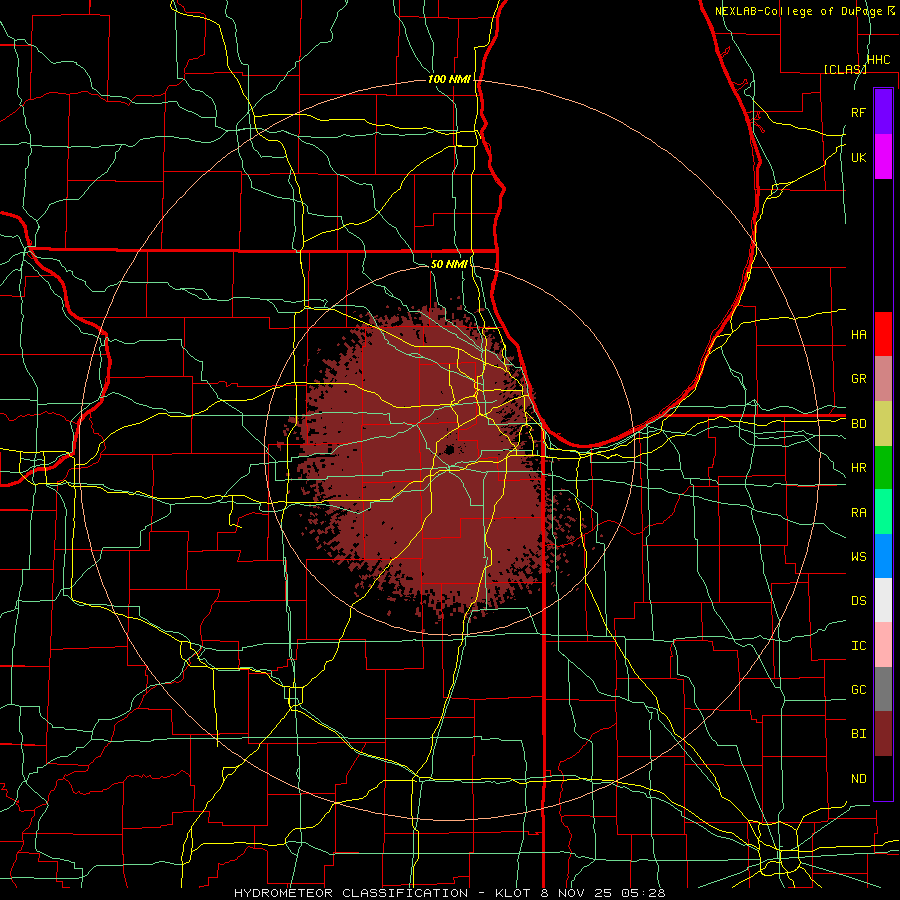The image size is (900, 900).
Task: Click the Hydrometeor Classification KLOT title caption
Action: click(449, 893)
